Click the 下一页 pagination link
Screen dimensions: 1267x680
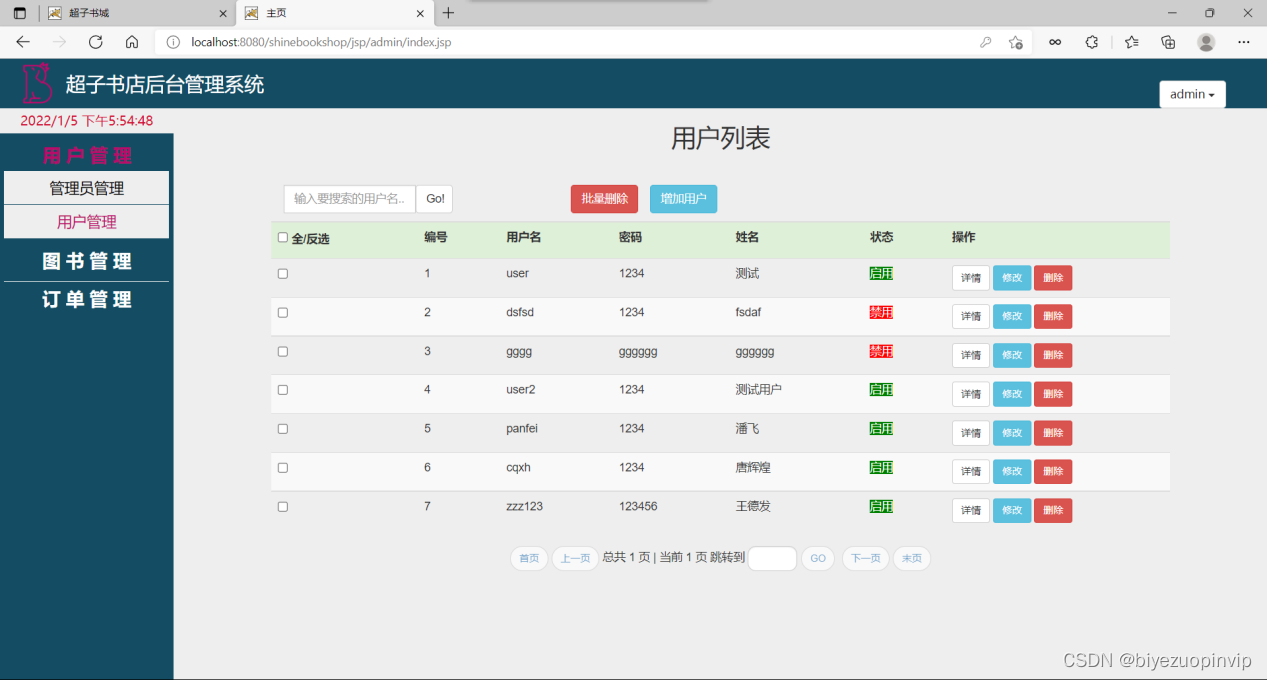click(866, 558)
